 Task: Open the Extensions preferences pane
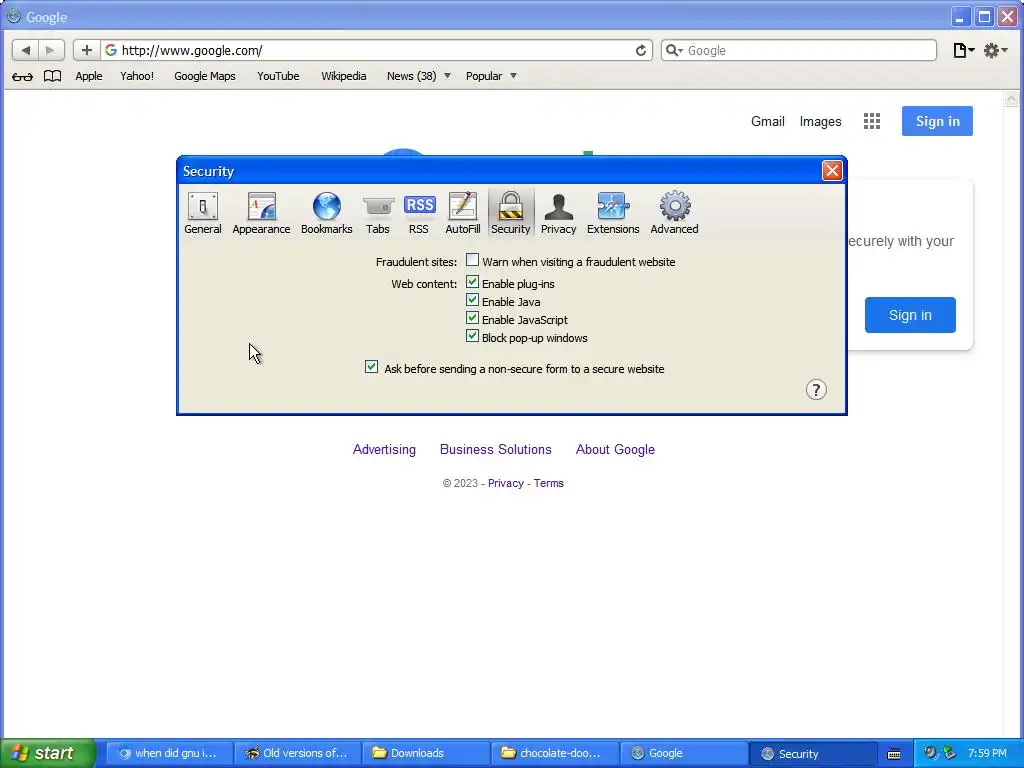pos(613,213)
